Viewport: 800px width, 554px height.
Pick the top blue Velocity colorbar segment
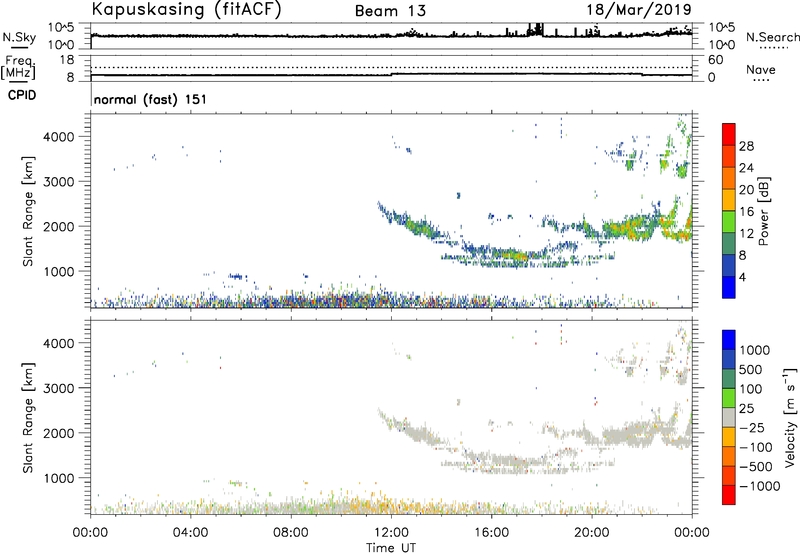(729, 340)
